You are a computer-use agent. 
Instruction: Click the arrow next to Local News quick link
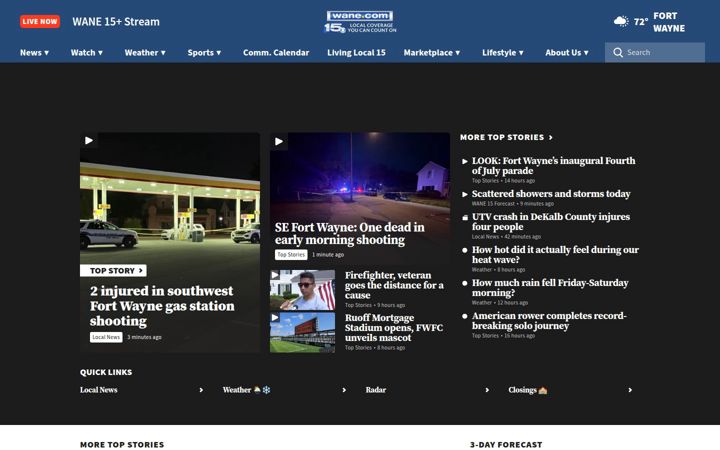coord(201,390)
